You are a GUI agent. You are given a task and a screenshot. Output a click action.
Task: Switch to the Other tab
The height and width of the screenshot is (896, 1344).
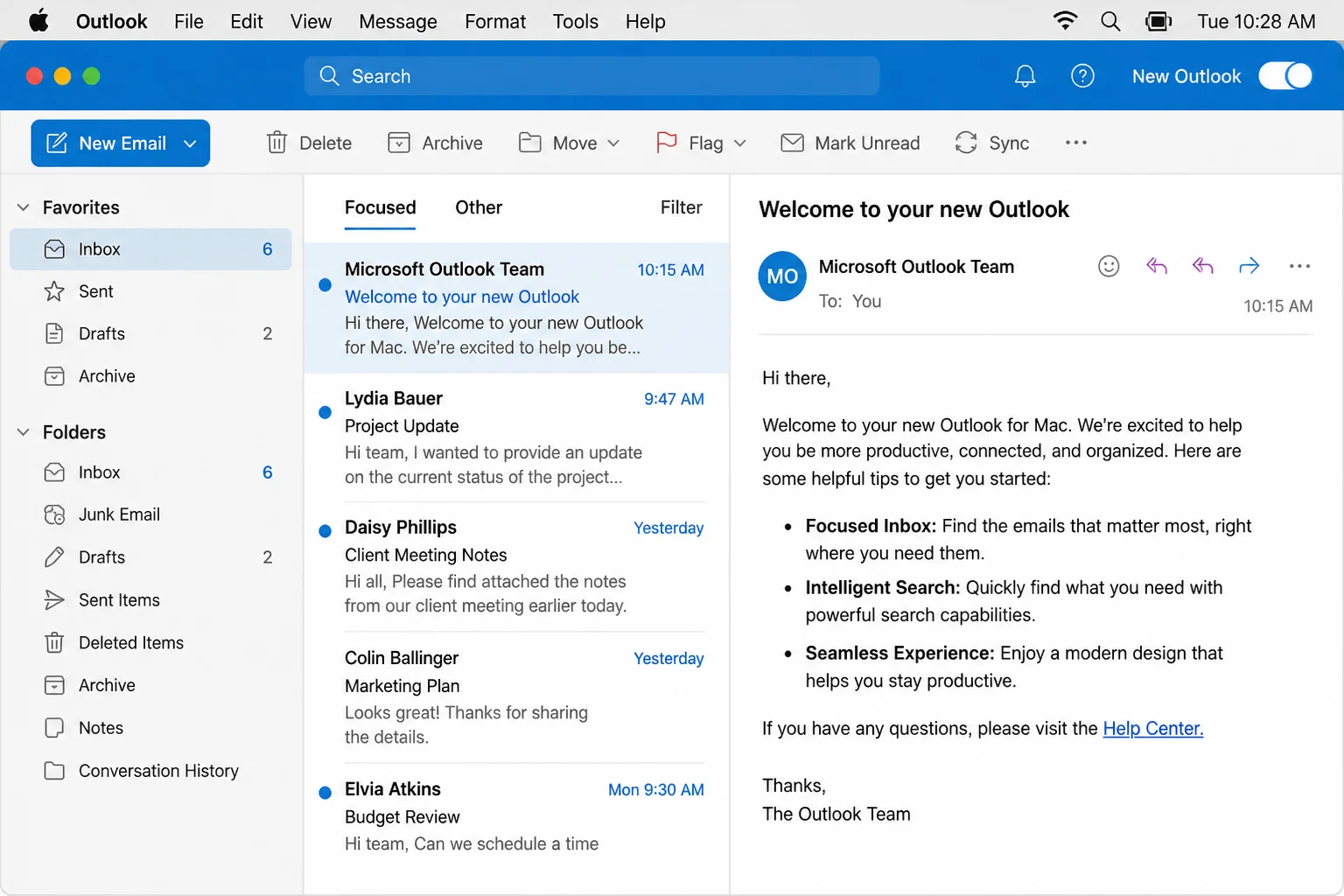click(479, 207)
